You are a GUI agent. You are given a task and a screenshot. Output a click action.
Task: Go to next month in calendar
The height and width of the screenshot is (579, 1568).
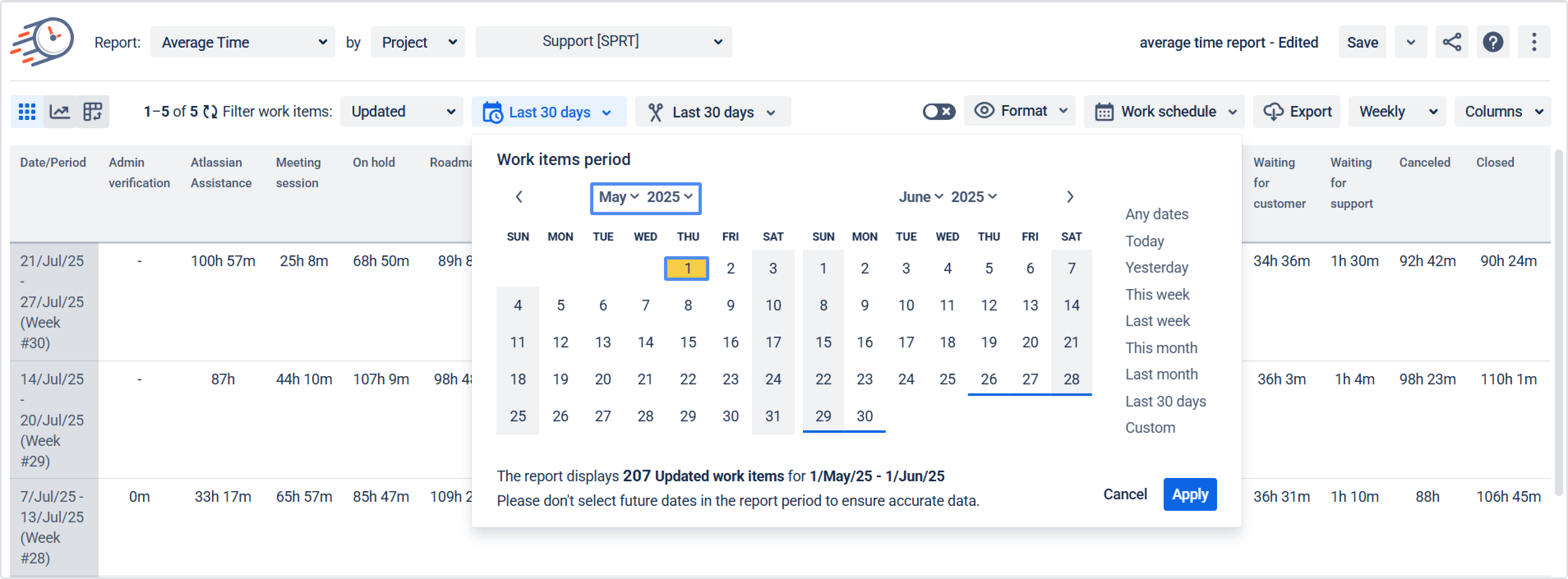(1070, 197)
